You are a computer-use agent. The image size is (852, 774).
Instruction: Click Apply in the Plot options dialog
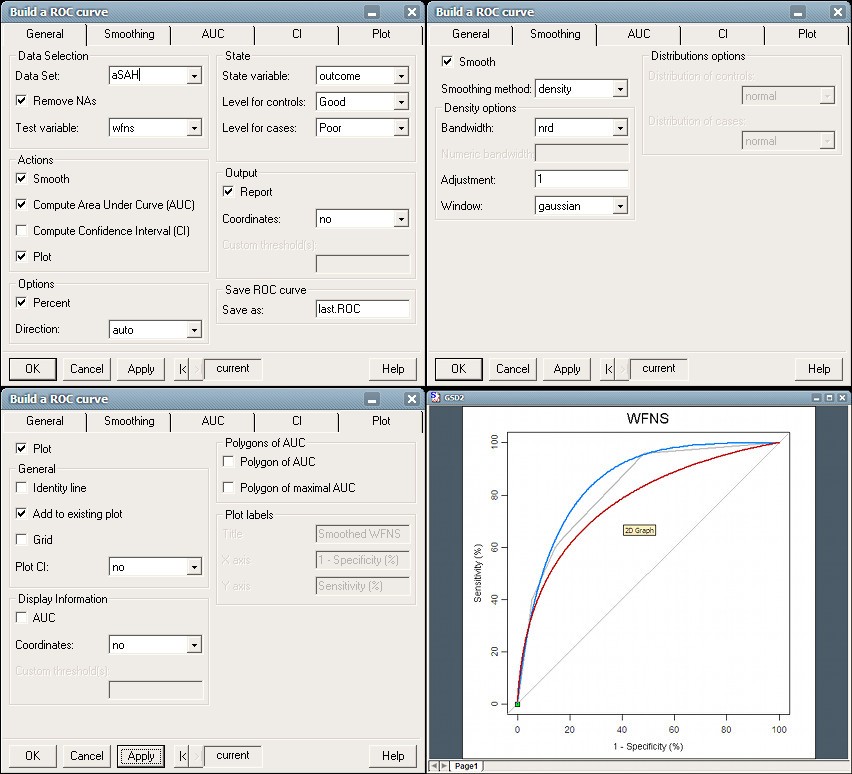tap(141, 756)
